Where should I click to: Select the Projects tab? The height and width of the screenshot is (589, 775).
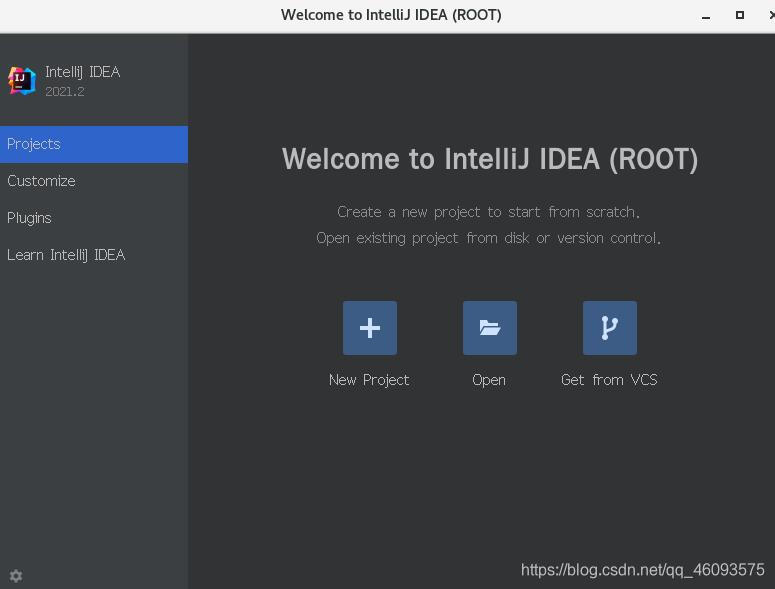94,144
